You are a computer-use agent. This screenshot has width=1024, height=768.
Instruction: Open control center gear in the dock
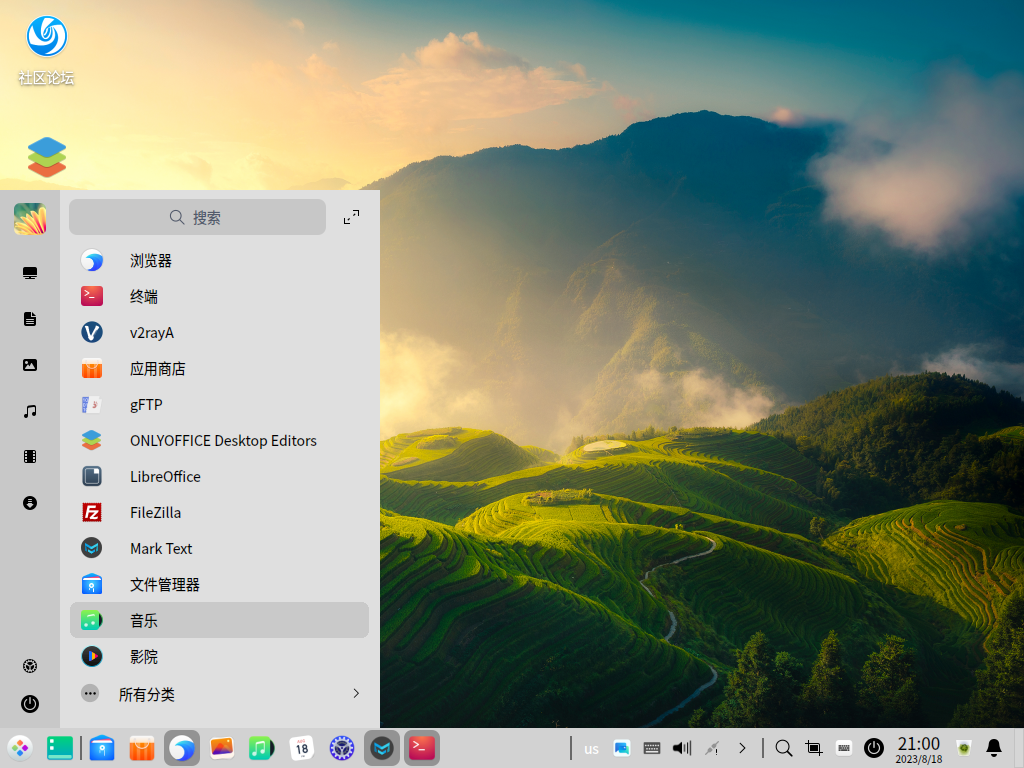coord(342,748)
